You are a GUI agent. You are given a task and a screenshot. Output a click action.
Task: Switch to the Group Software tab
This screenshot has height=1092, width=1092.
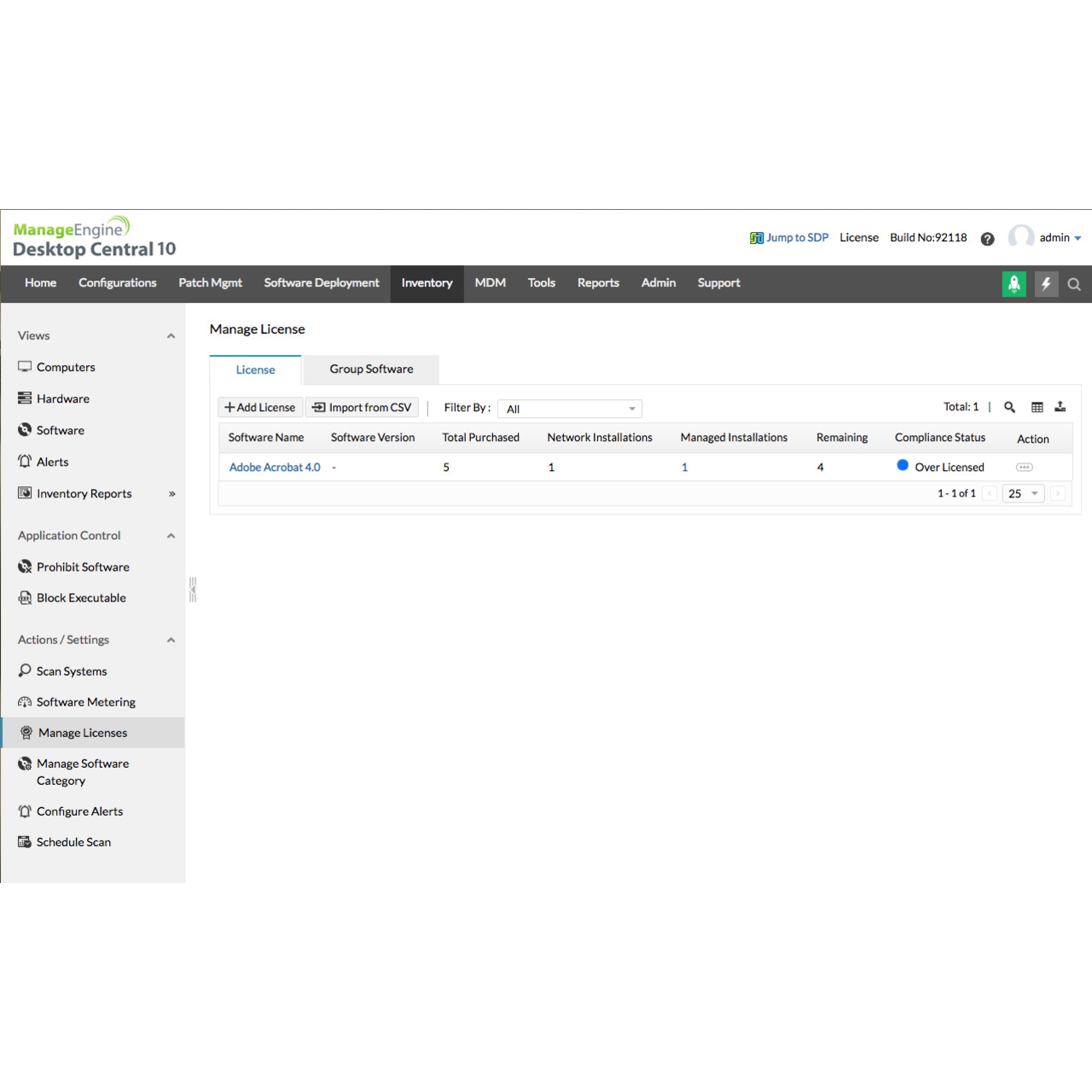pos(371,369)
